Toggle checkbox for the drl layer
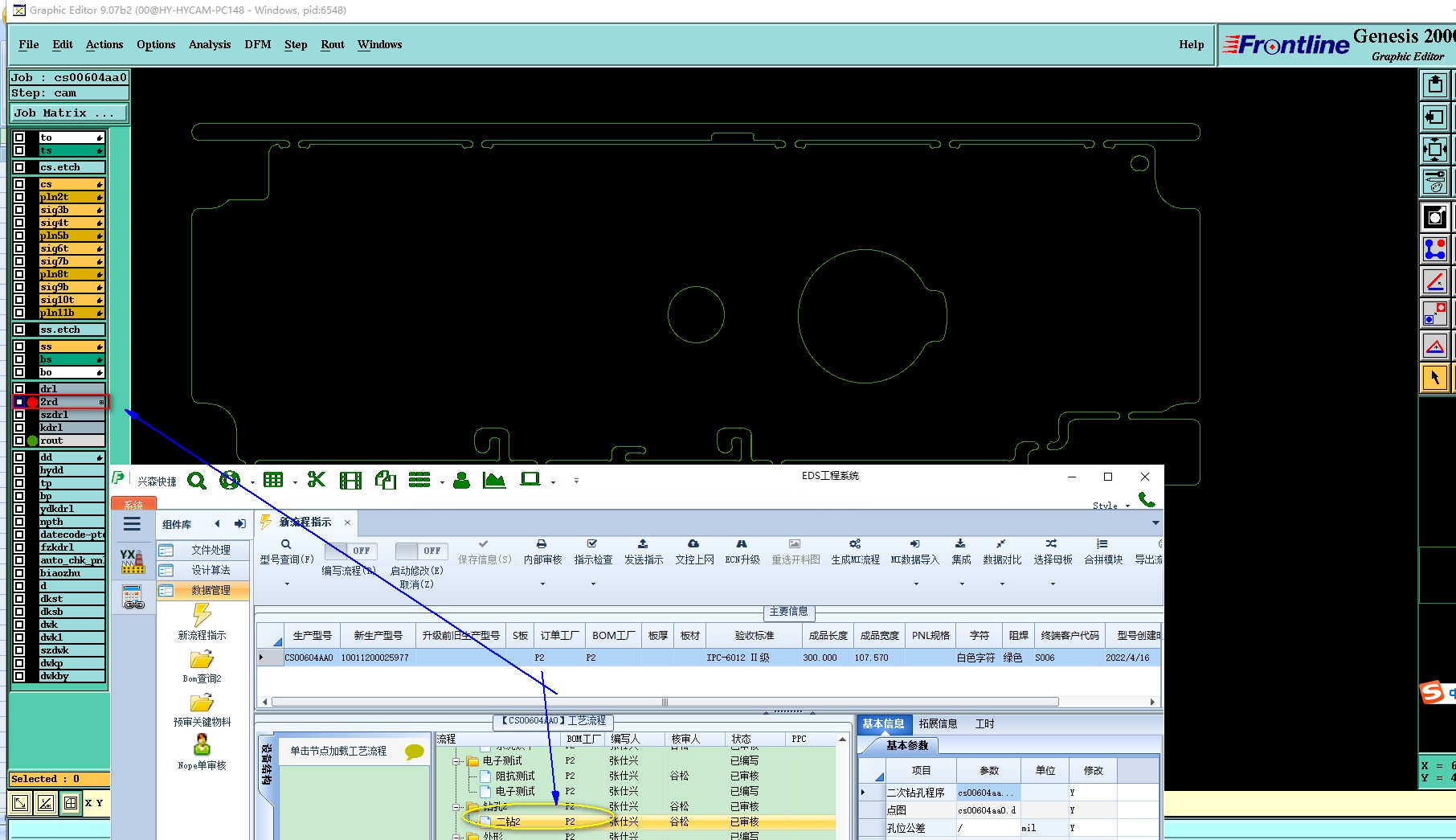 pos(19,389)
